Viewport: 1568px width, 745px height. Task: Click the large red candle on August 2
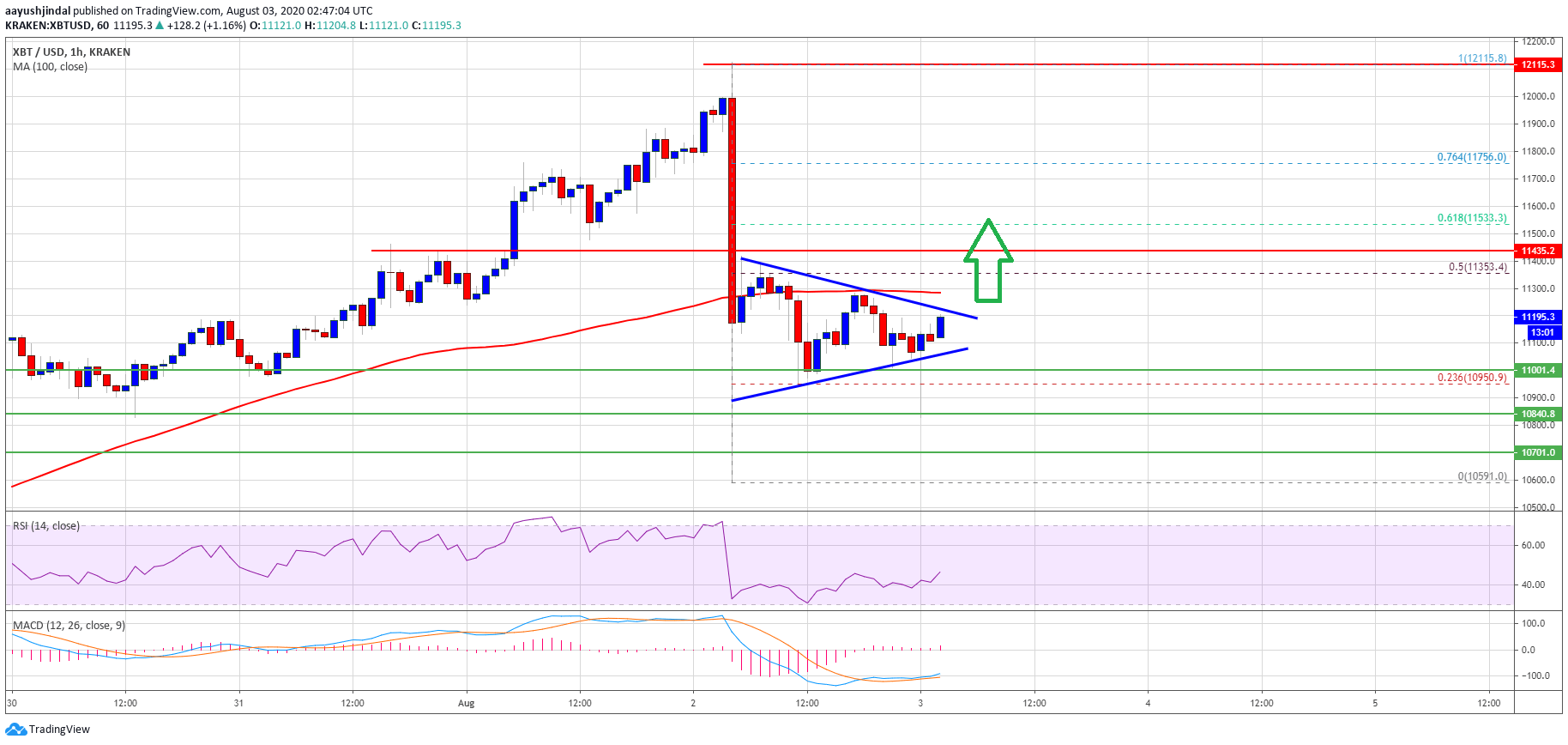click(x=732, y=210)
